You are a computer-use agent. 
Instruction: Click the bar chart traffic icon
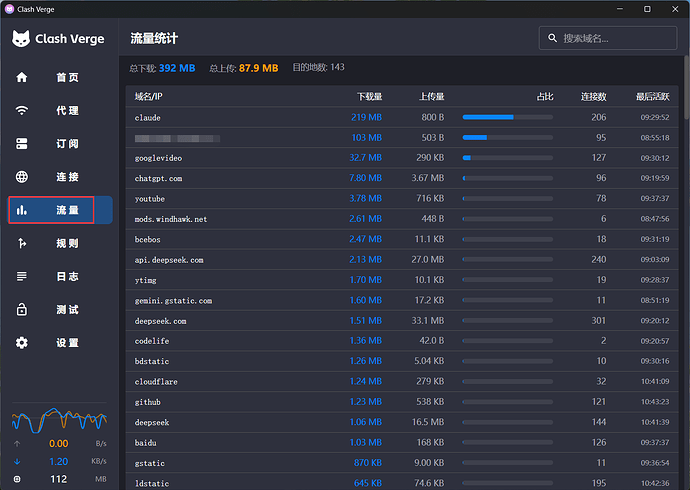[x=22, y=210]
